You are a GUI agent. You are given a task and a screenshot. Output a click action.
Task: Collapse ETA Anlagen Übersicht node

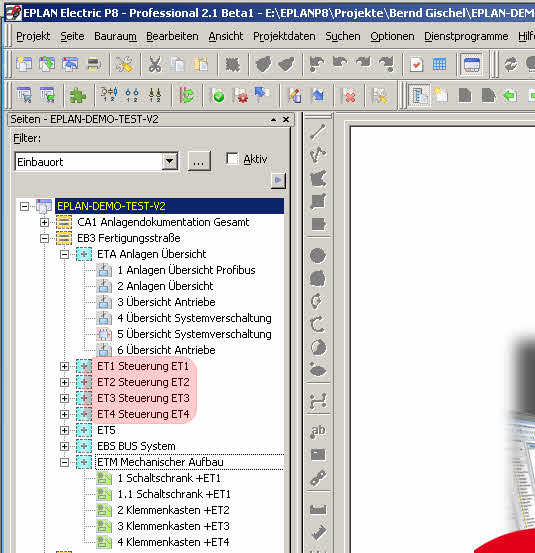coord(65,254)
